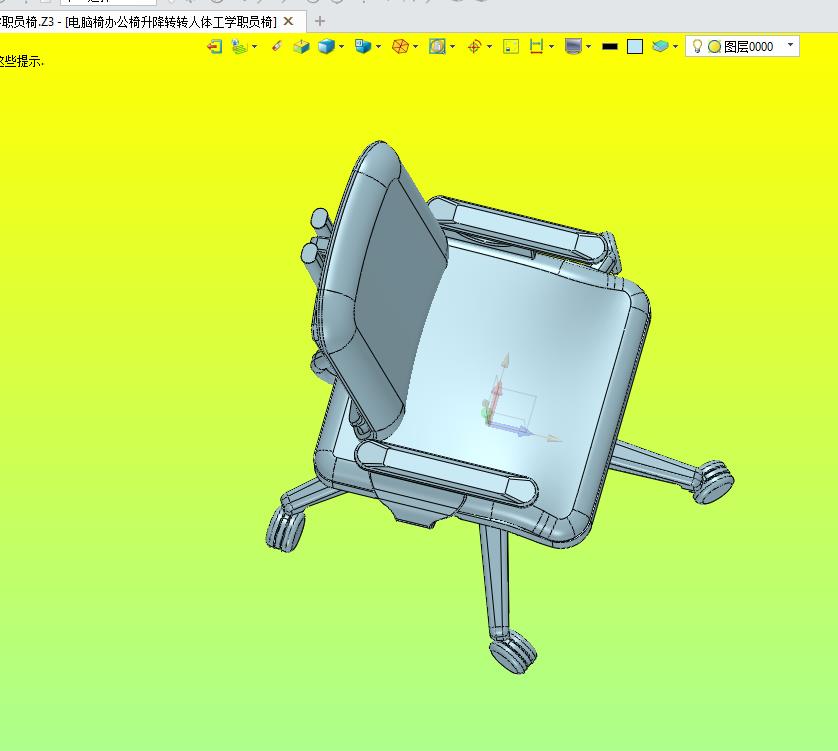The width and height of the screenshot is (838, 751).
Task: Open the wireframe polyhedron dropdown arrow
Action: (416, 47)
